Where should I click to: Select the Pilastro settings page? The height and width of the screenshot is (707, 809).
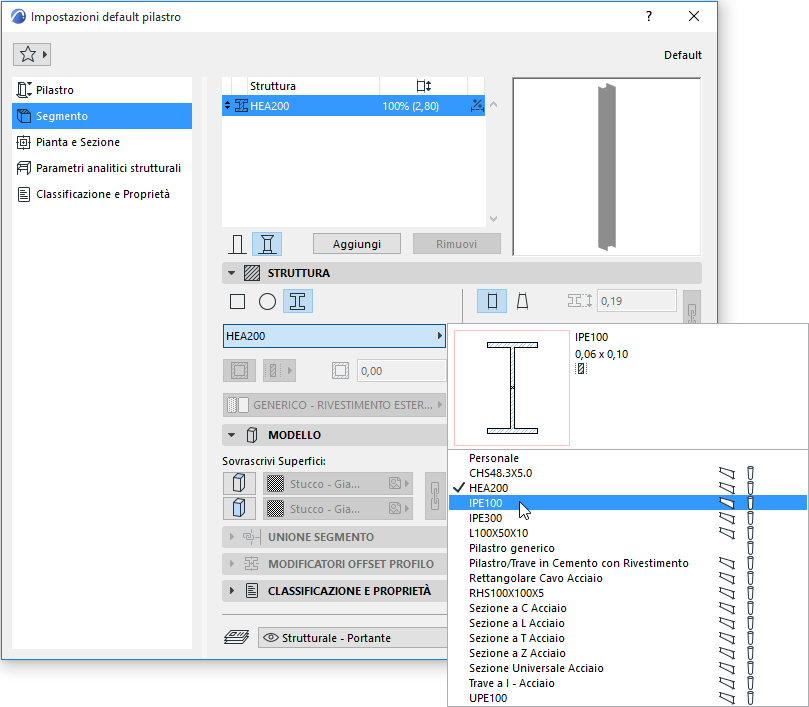coord(102,90)
